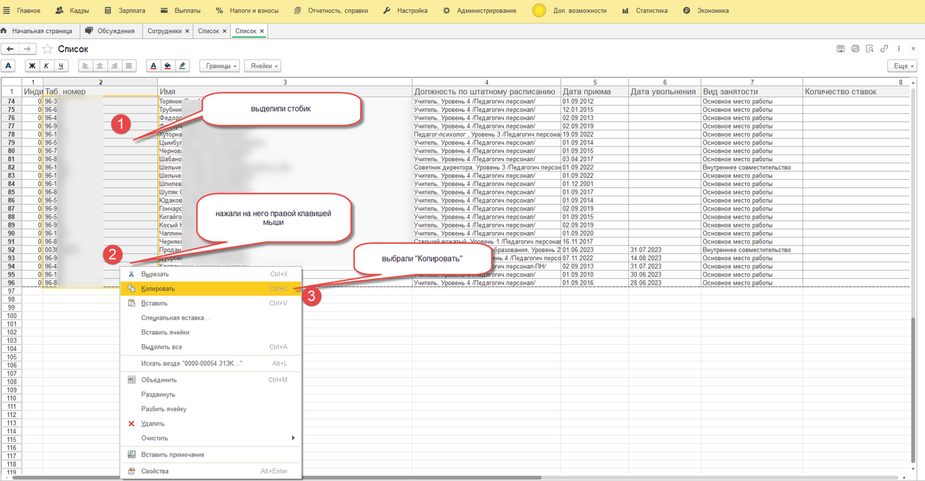Open the Еще dropdown menu
This screenshot has width=925, height=481.
click(x=902, y=66)
